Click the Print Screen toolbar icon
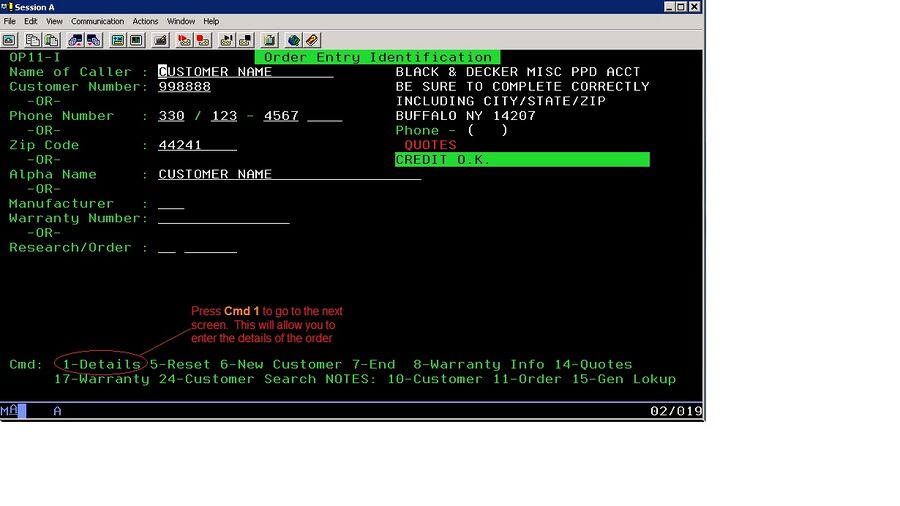The height and width of the screenshot is (506, 900). pos(9,40)
